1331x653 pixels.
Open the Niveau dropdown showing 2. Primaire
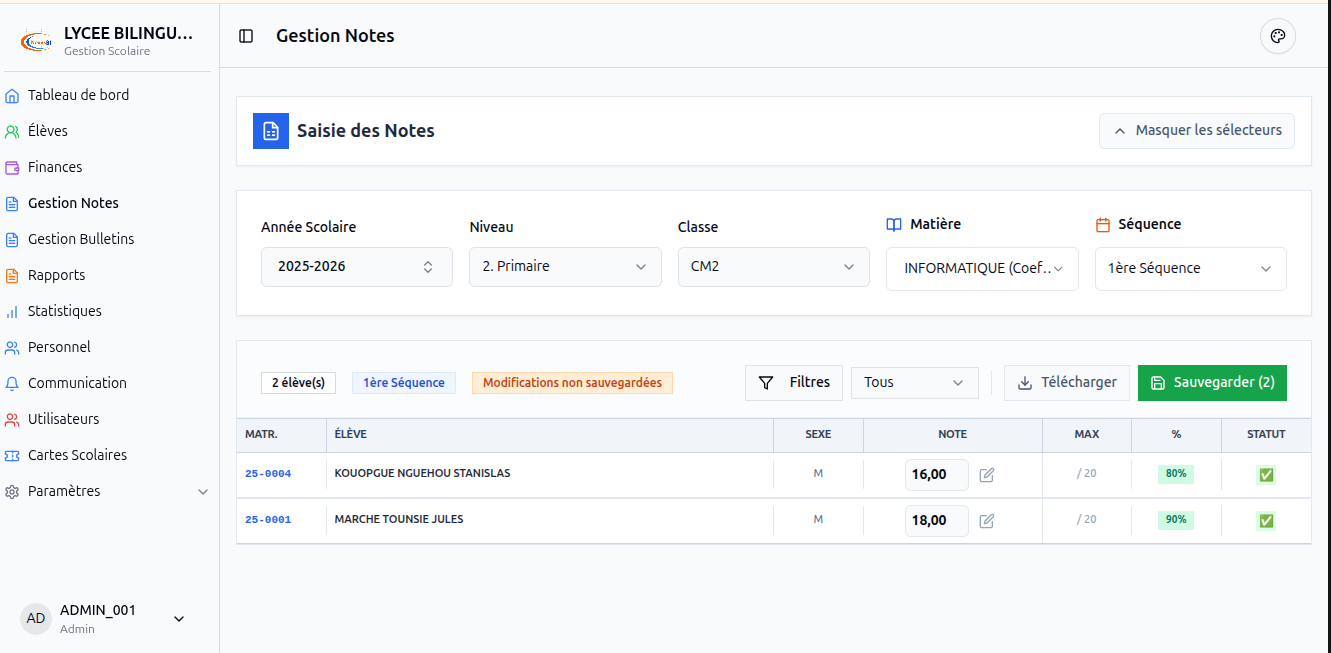click(x=565, y=267)
